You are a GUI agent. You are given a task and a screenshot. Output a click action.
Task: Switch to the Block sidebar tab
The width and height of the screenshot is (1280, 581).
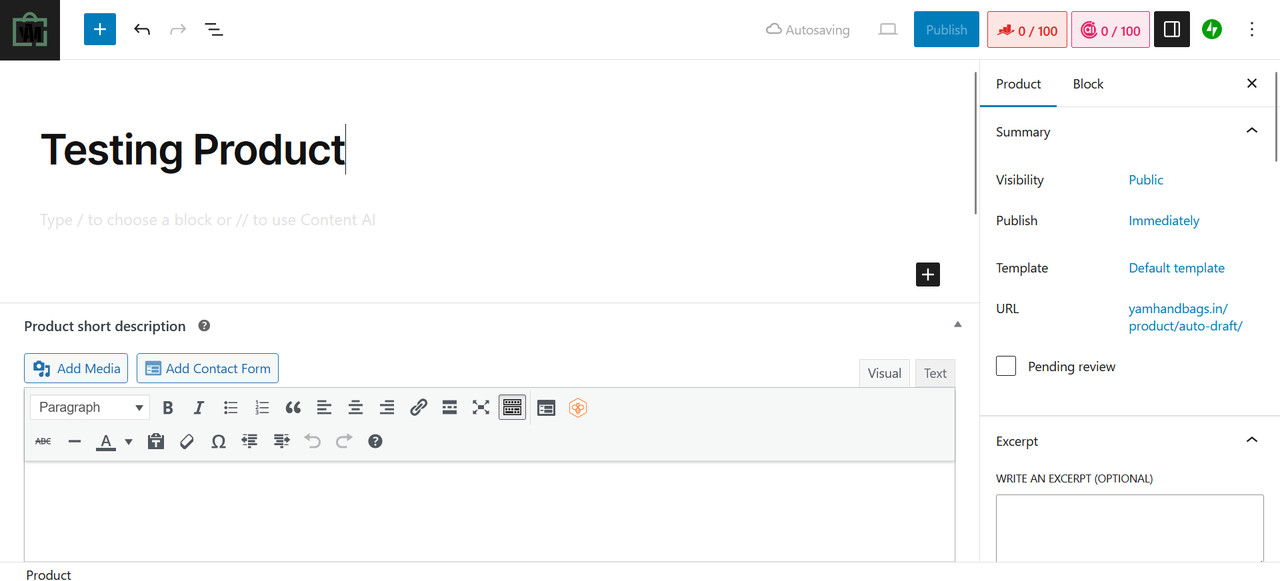click(1088, 84)
